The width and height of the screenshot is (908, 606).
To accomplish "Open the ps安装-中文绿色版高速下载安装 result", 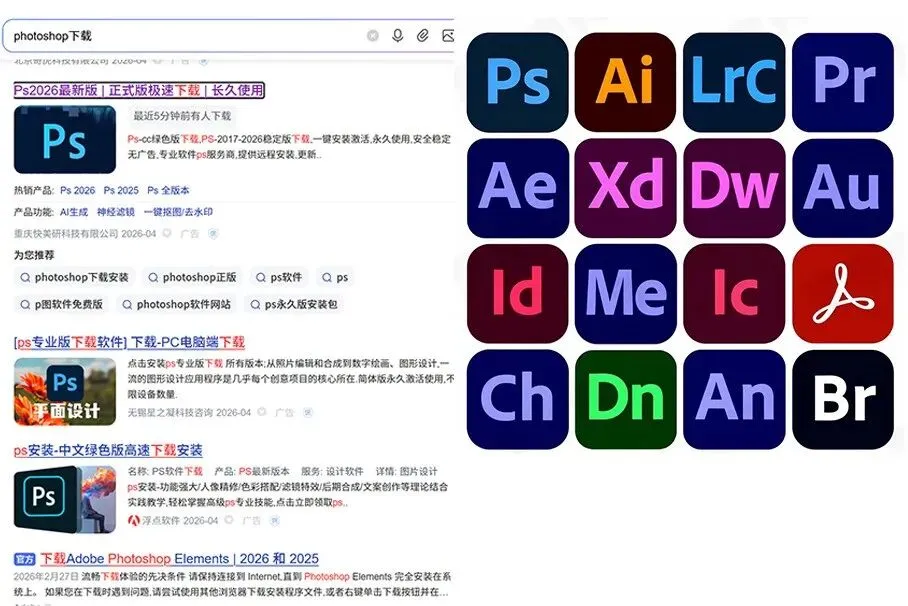I will click(x=108, y=450).
